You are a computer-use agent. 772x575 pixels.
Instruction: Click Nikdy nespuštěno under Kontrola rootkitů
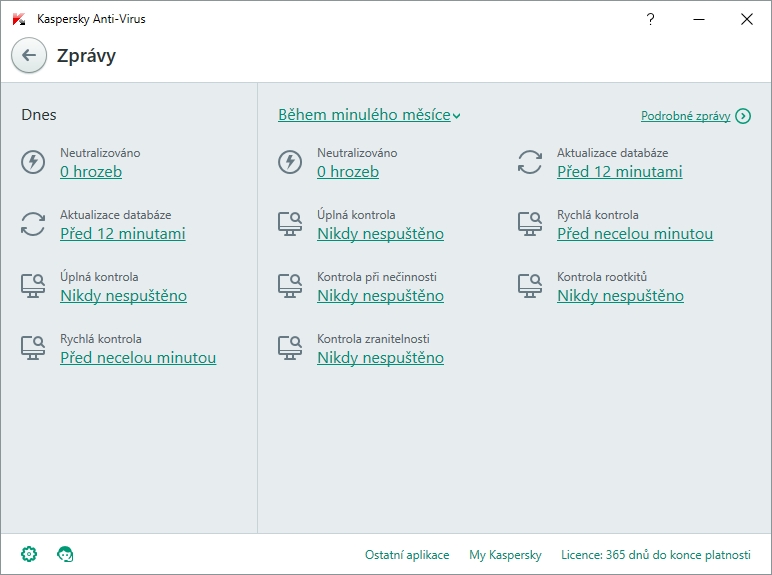point(620,296)
